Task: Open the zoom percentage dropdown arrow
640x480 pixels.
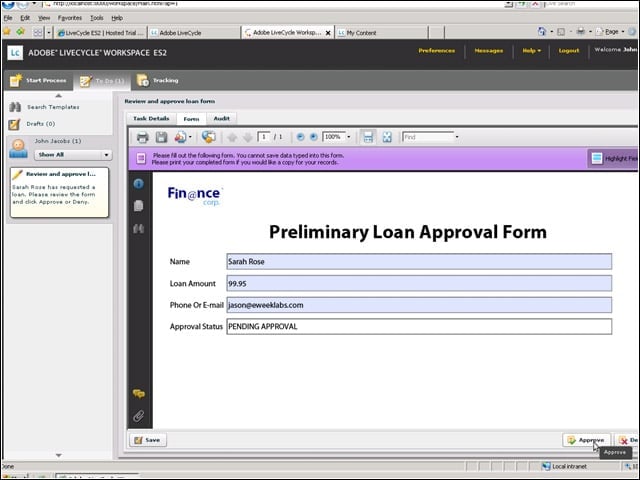Action: [349, 137]
